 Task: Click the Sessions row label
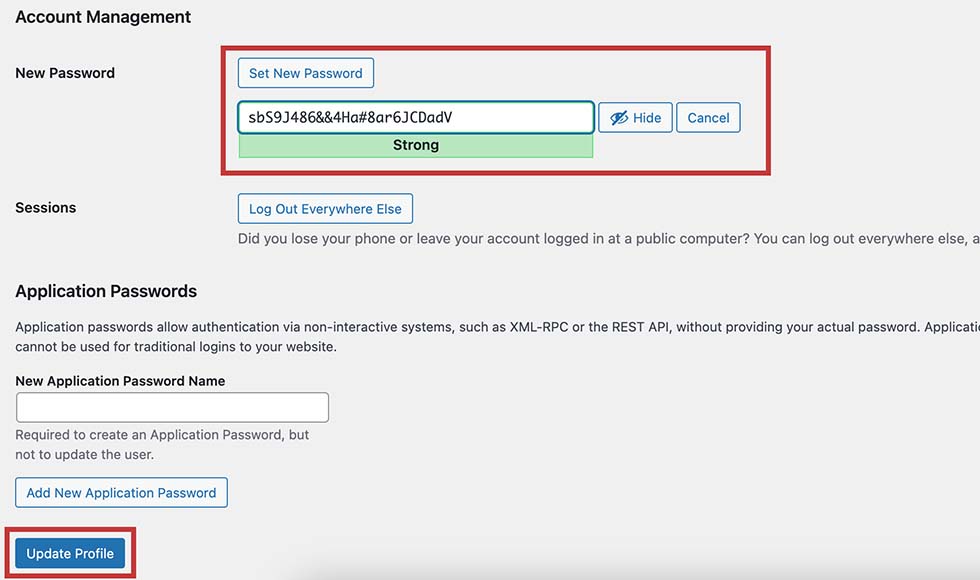(x=46, y=208)
